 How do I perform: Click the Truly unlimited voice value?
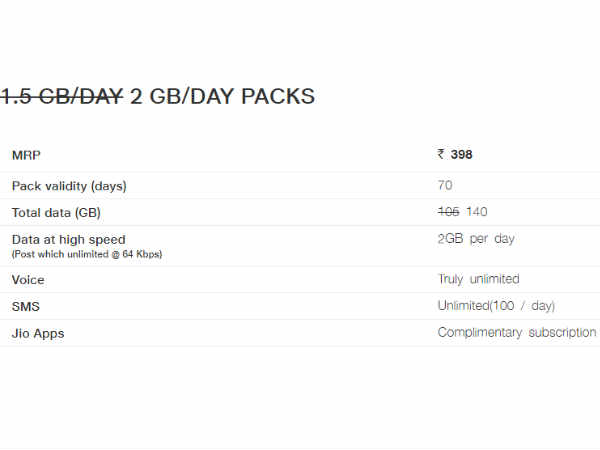pyautogui.click(x=479, y=279)
